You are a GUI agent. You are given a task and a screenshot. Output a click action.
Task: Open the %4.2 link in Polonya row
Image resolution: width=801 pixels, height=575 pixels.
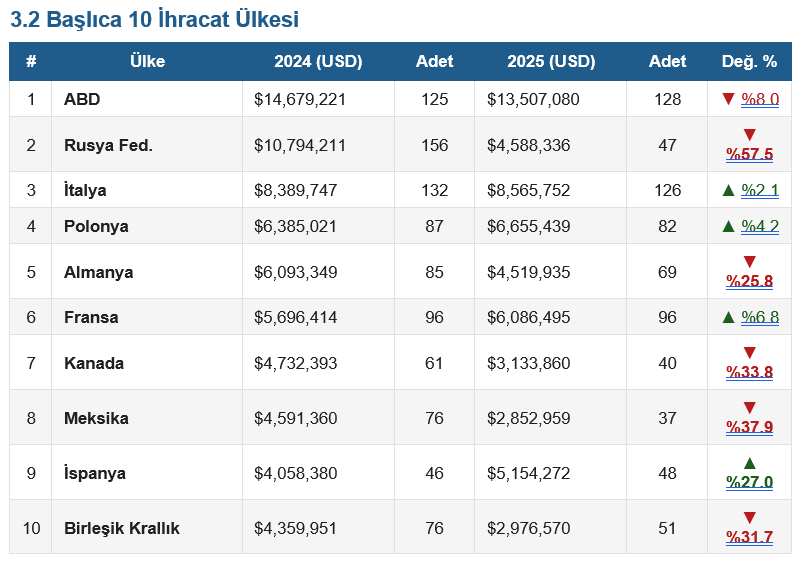[x=760, y=226]
